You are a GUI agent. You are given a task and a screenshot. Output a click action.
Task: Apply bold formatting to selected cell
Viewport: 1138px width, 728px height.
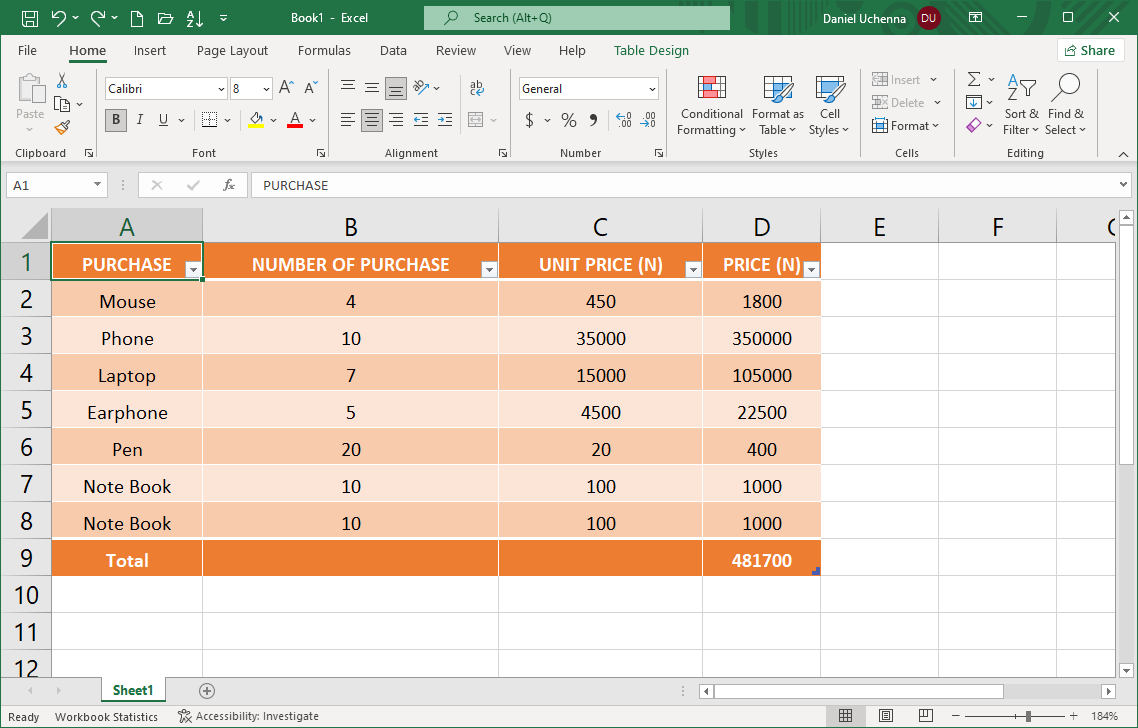click(x=115, y=120)
